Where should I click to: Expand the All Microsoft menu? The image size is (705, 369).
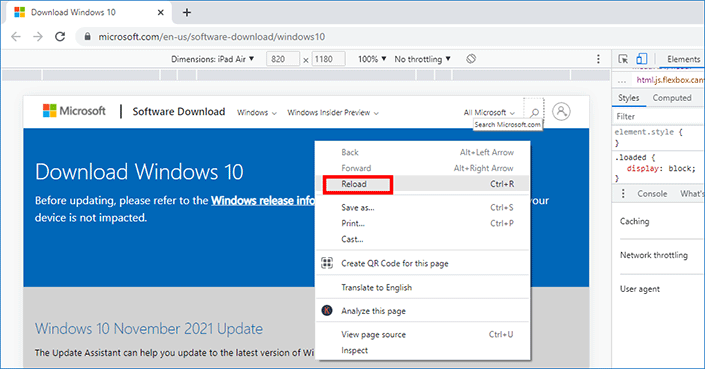pos(489,112)
